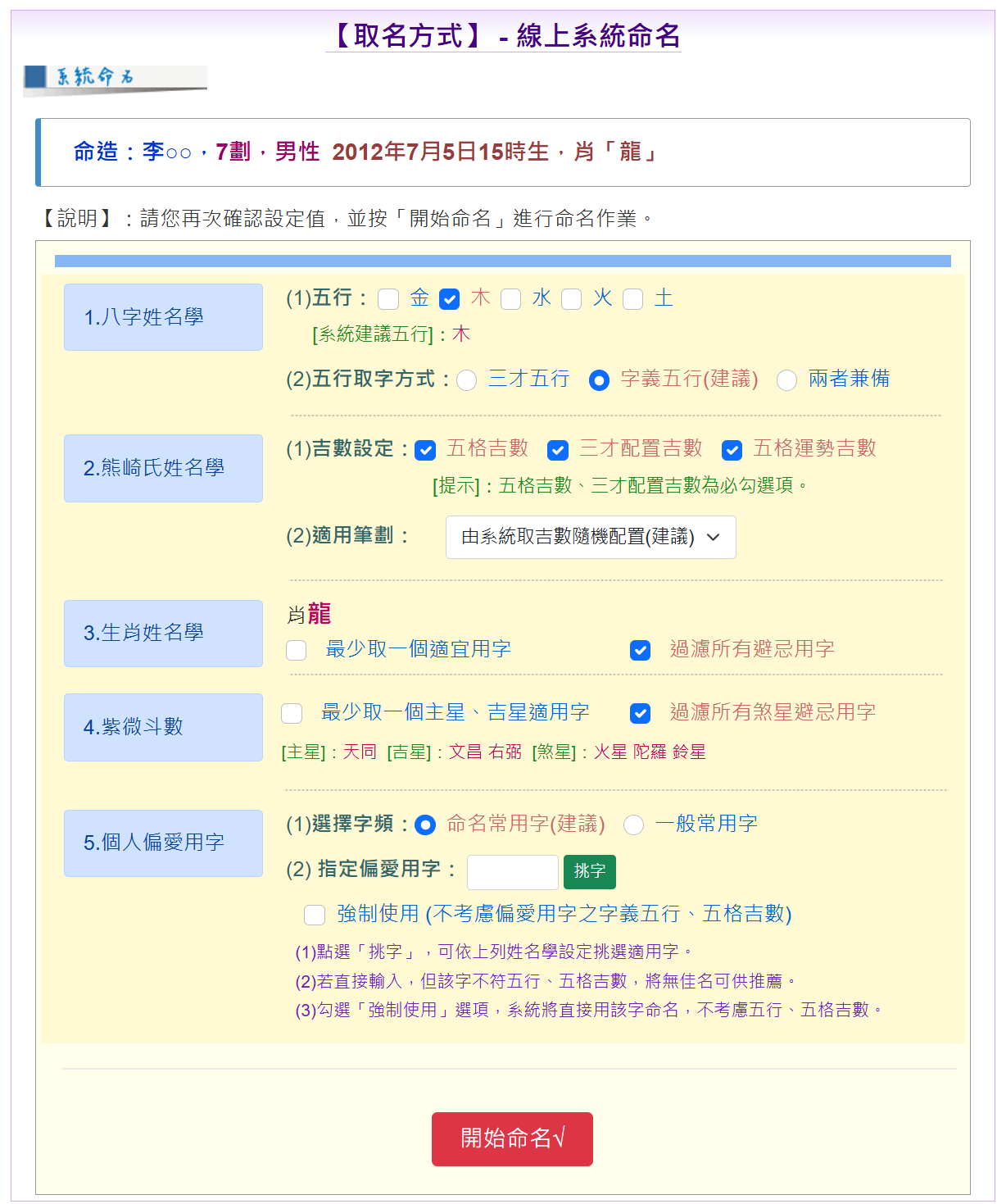The width and height of the screenshot is (997, 1204).
Task: Disable 過濾所有避忌用字 checkbox
Action: point(640,650)
